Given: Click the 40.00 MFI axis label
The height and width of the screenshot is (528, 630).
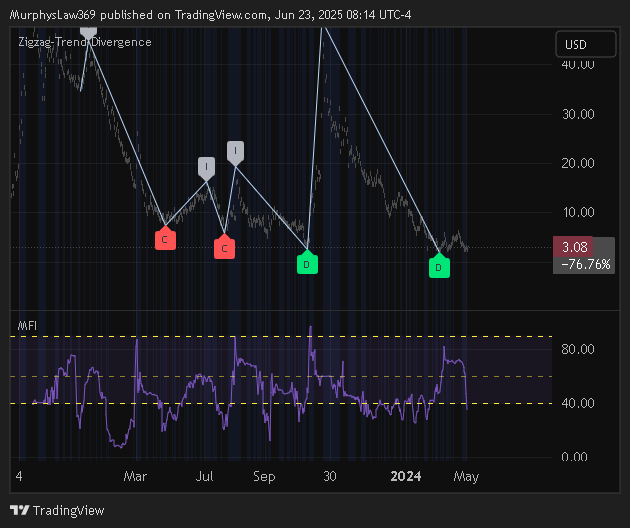Looking at the screenshot, I should (578, 403).
